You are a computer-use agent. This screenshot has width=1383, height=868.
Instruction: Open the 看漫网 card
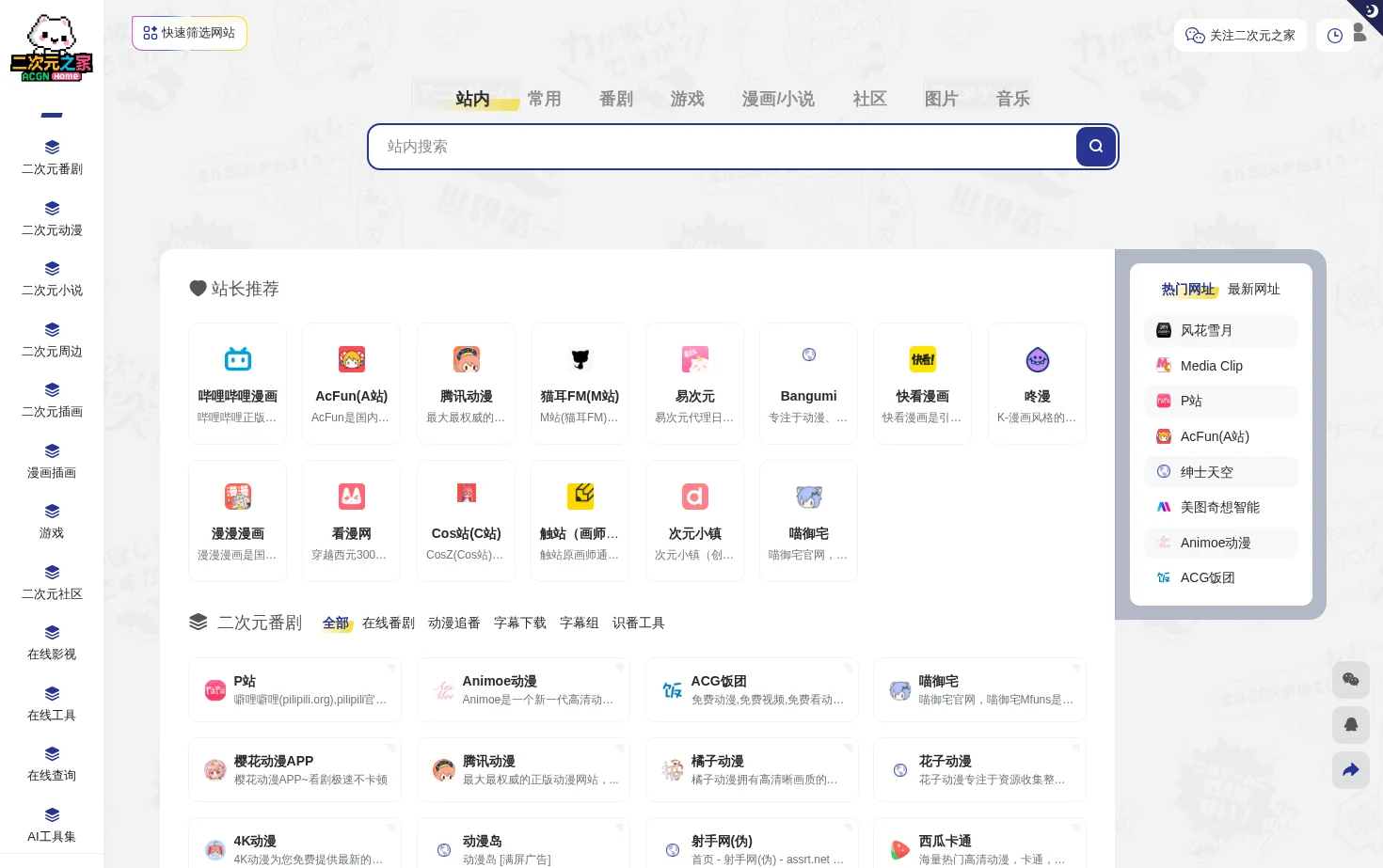352,521
